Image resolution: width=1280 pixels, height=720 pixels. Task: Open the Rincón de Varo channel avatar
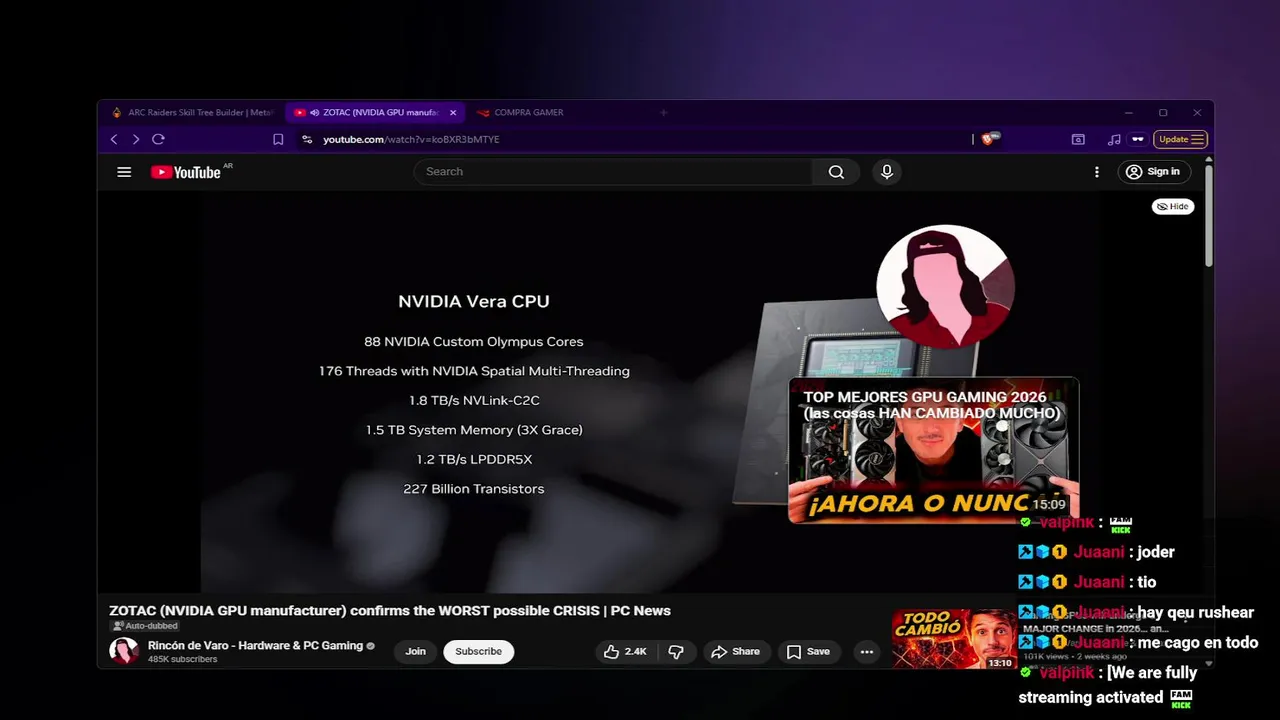[124, 651]
